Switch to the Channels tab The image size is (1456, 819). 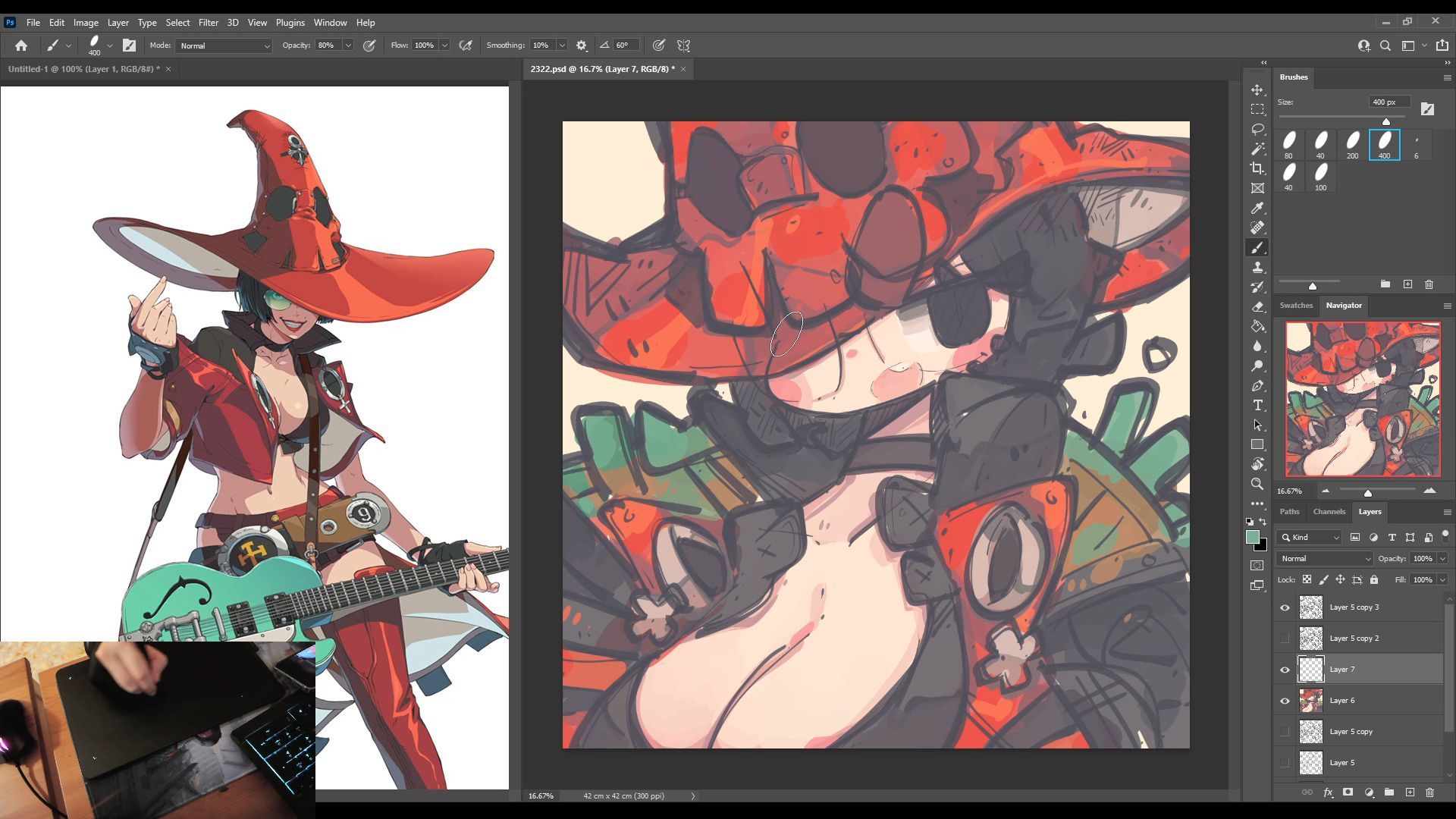coord(1329,511)
